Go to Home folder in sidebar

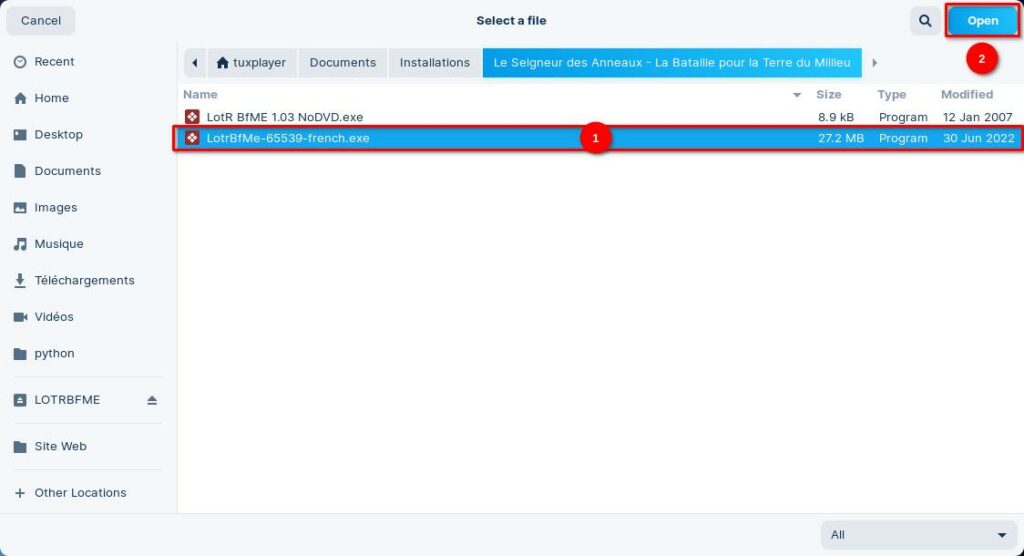pyautogui.click(x=51, y=98)
